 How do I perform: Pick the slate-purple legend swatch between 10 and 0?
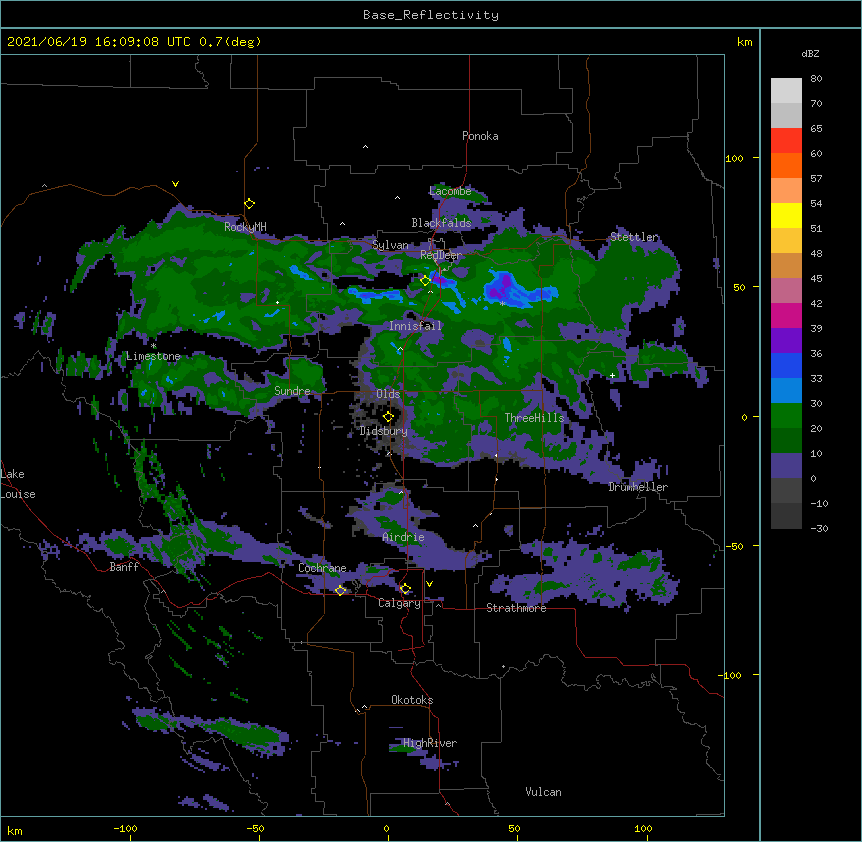click(x=786, y=466)
